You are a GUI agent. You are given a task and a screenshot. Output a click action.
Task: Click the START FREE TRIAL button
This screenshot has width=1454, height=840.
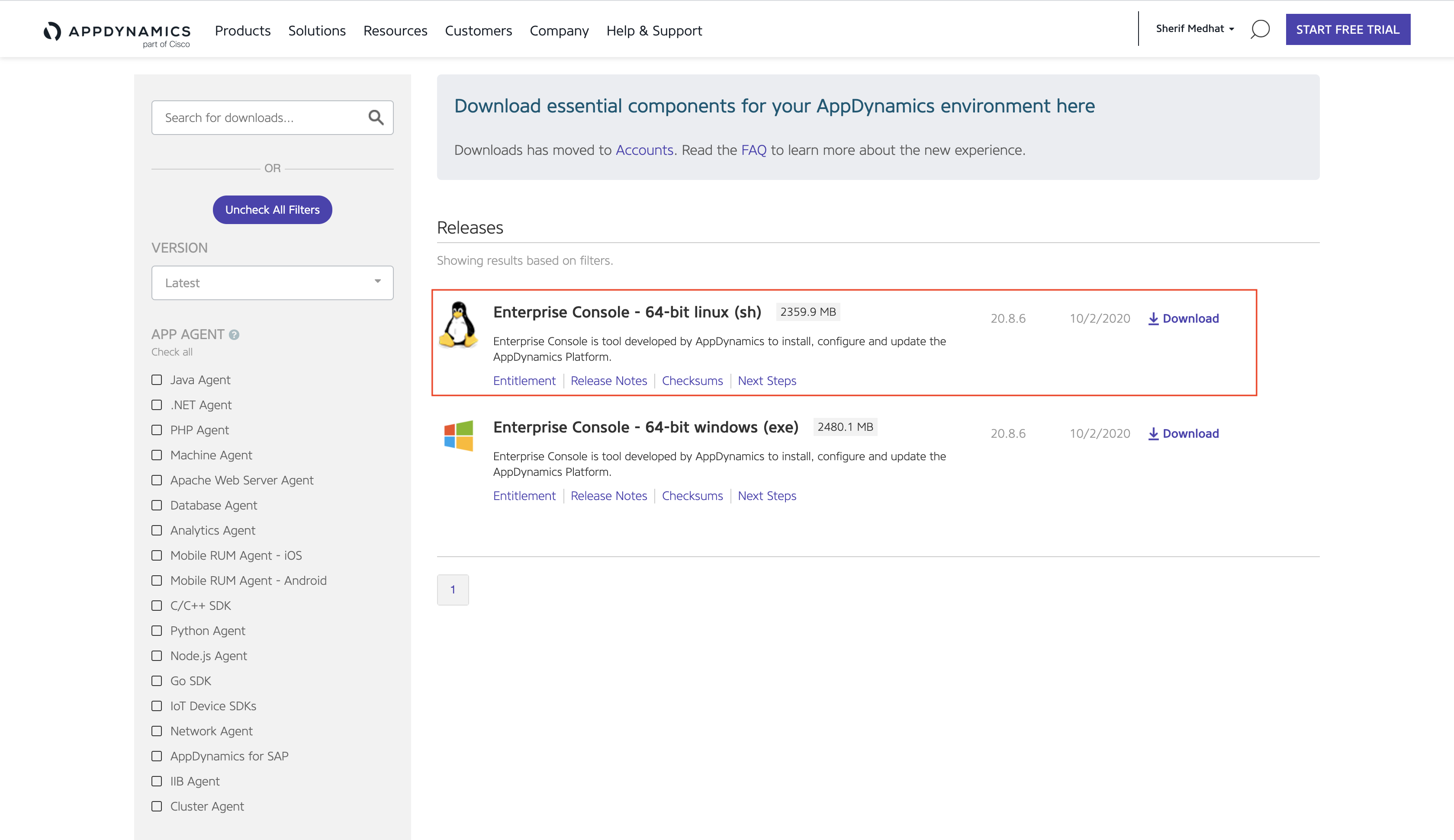[x=1348, y=29]
